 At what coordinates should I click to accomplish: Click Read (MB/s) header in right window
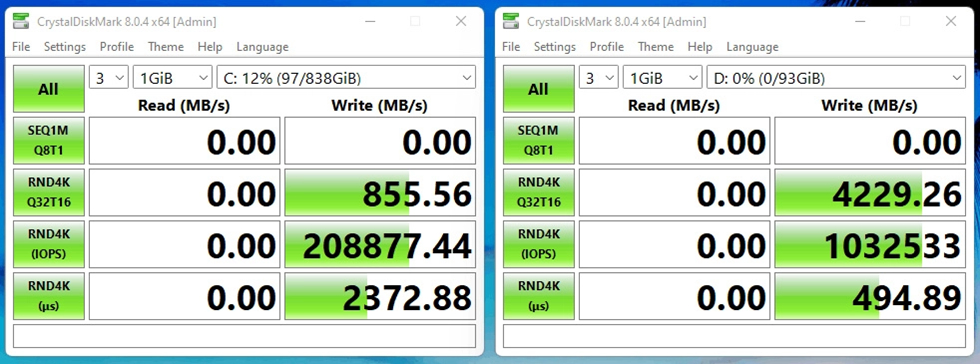coord(674,106)
